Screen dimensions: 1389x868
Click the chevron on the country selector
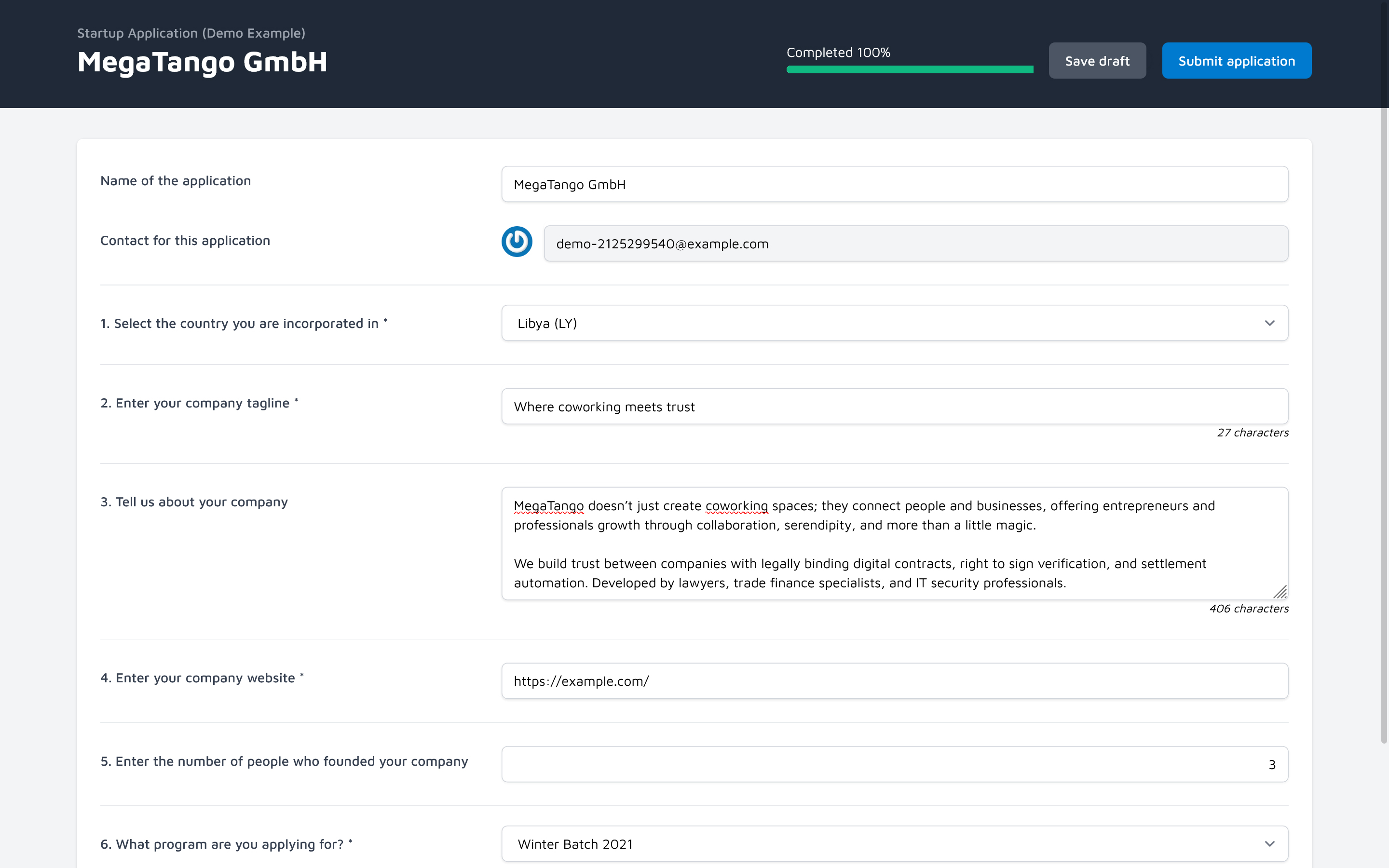[1269, 323]
